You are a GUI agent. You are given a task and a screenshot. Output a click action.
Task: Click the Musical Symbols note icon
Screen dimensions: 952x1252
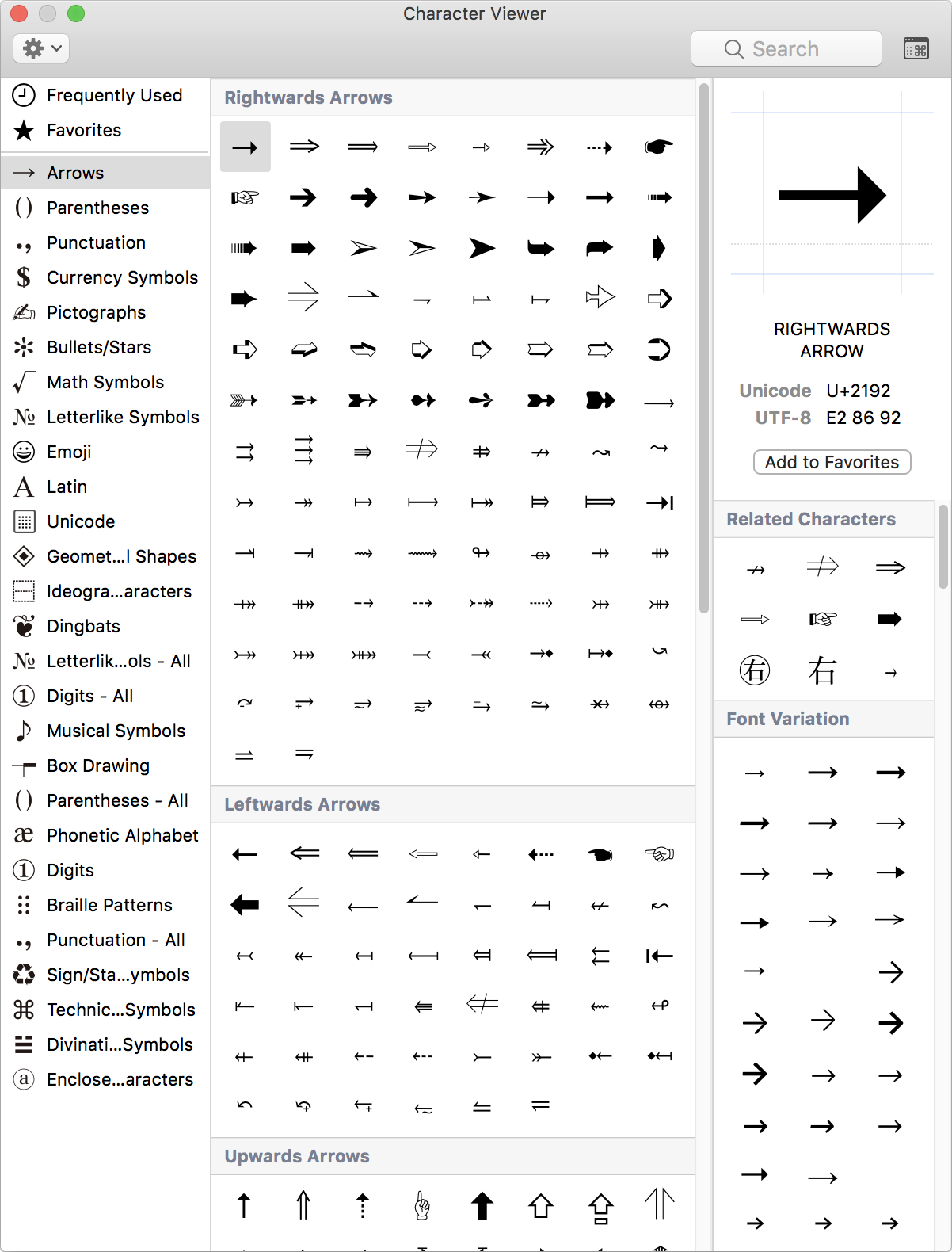coord(23,731)
